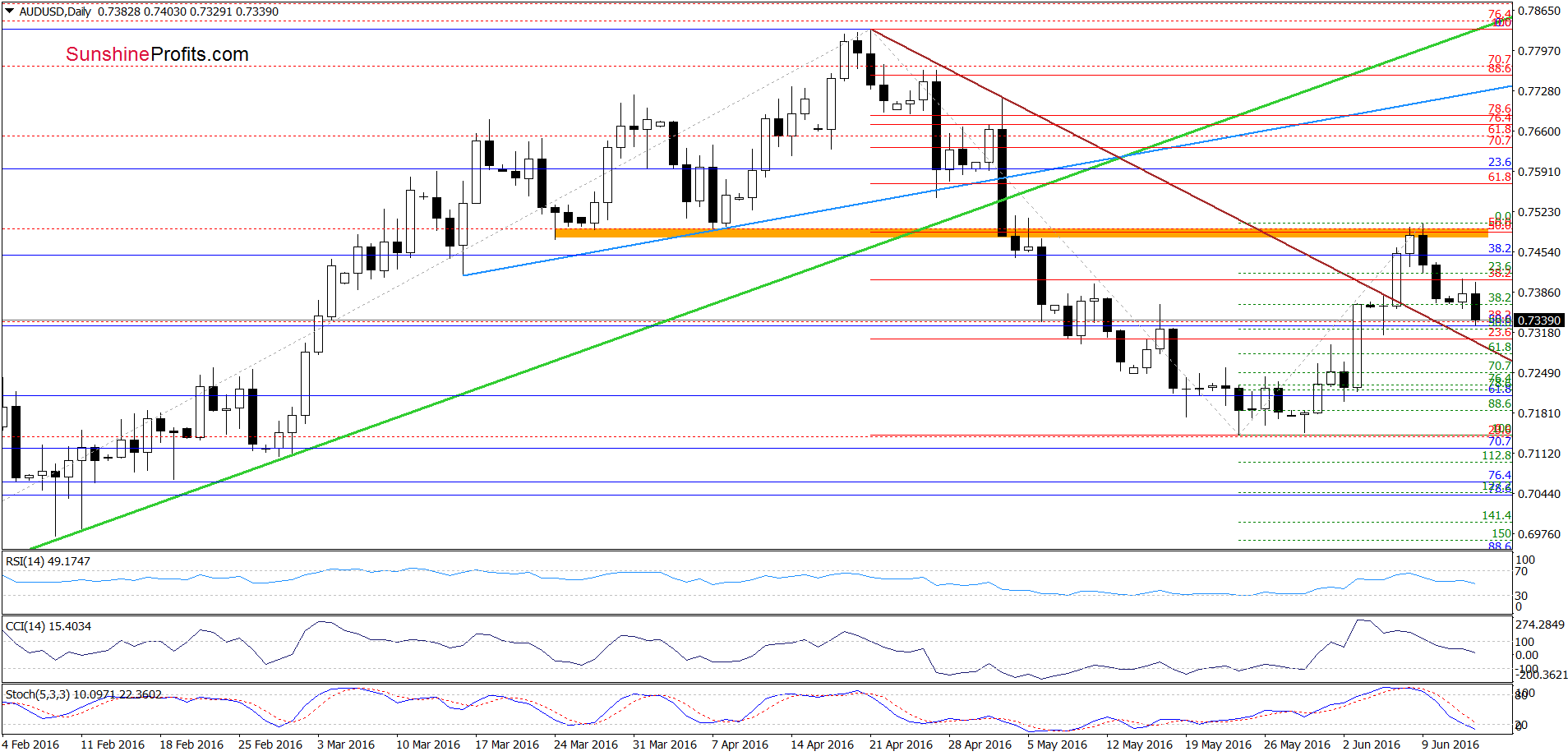Click the 0.73180 price axis label
1568x756 pixels.
[1538, 333]
